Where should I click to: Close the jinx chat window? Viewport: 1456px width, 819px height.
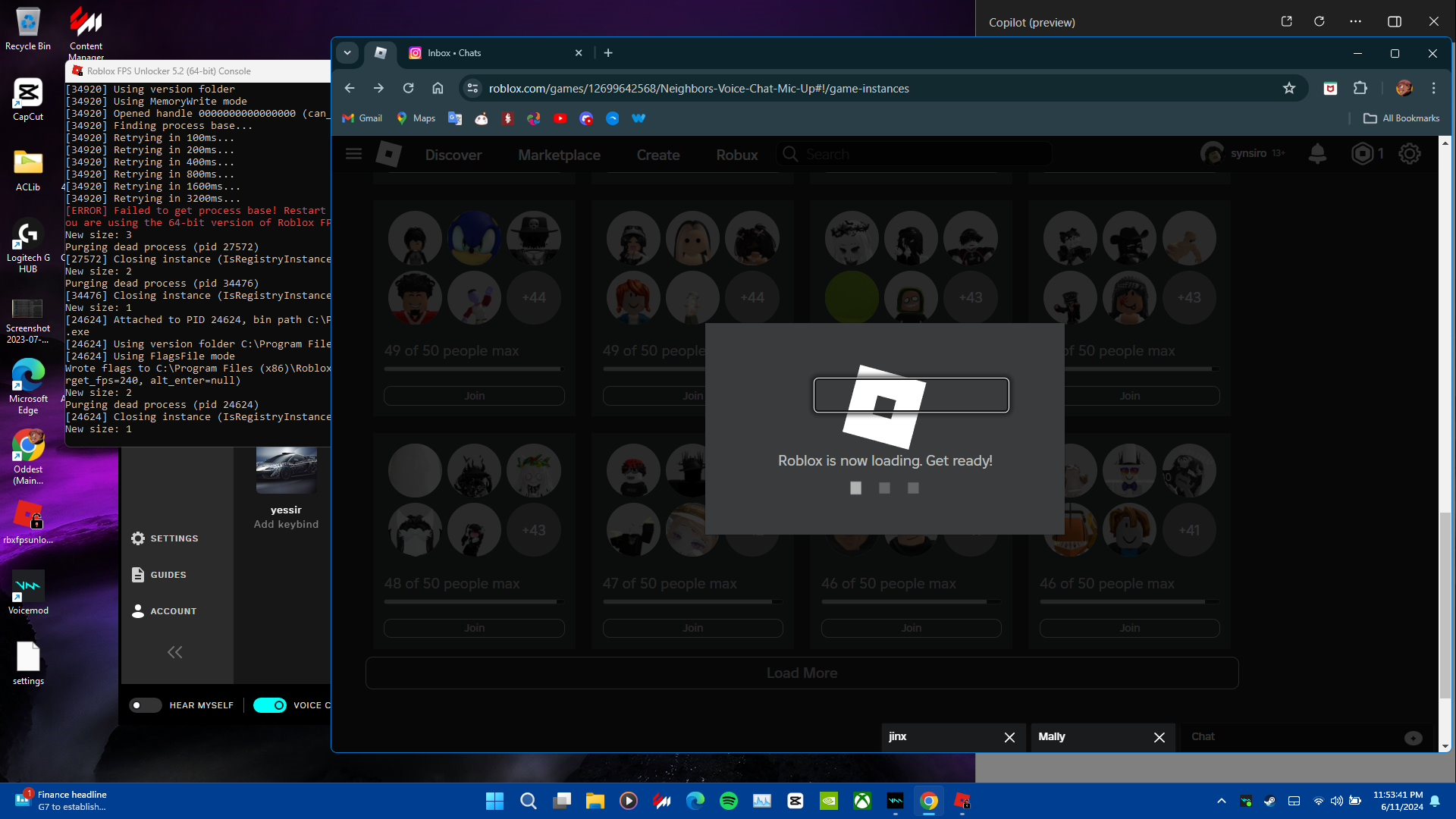(1009, 737)
